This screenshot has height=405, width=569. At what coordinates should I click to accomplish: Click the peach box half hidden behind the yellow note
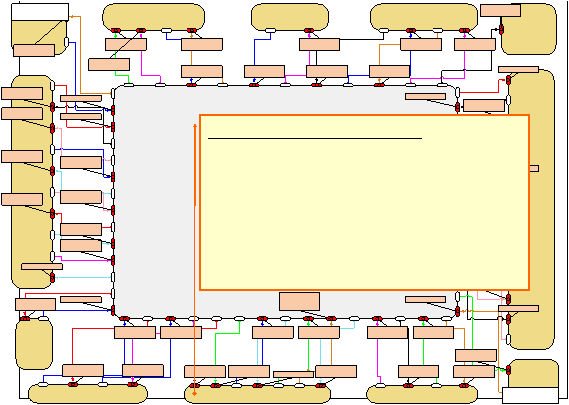(x=534, y=168)
